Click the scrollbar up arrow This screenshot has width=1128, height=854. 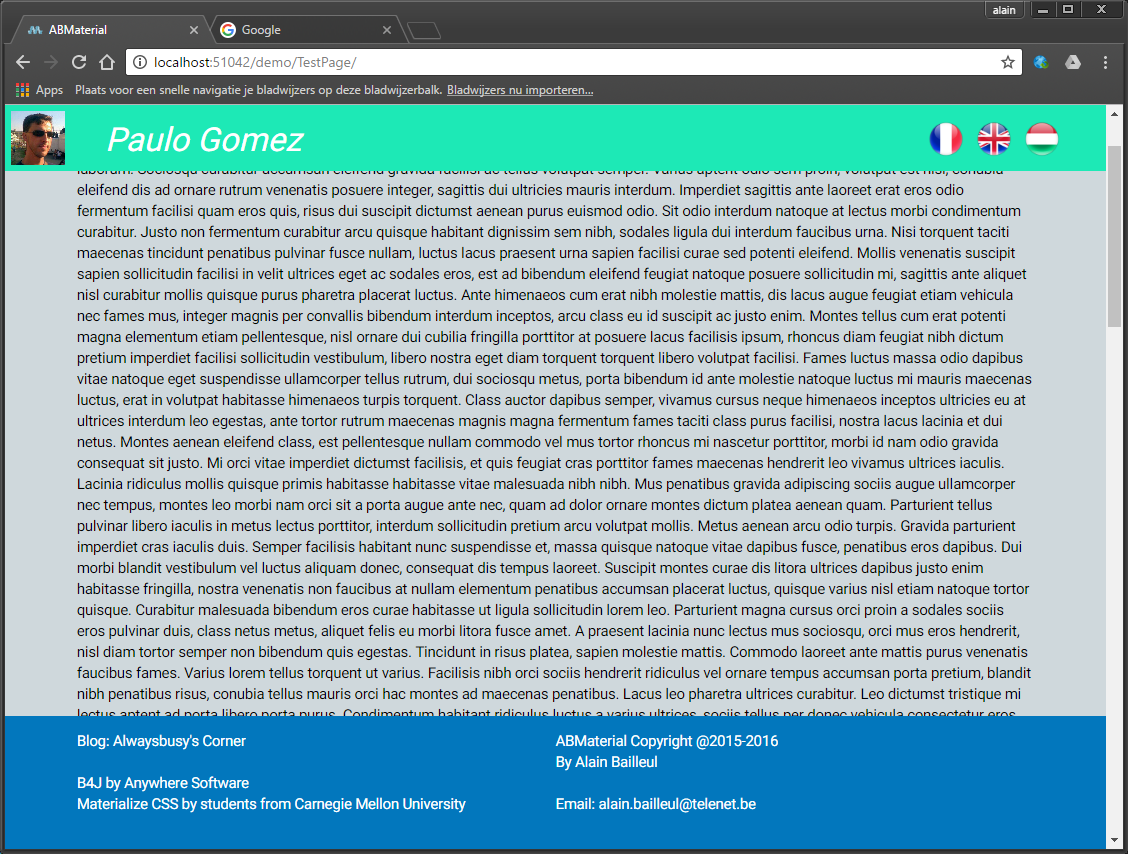[1114, 114]
